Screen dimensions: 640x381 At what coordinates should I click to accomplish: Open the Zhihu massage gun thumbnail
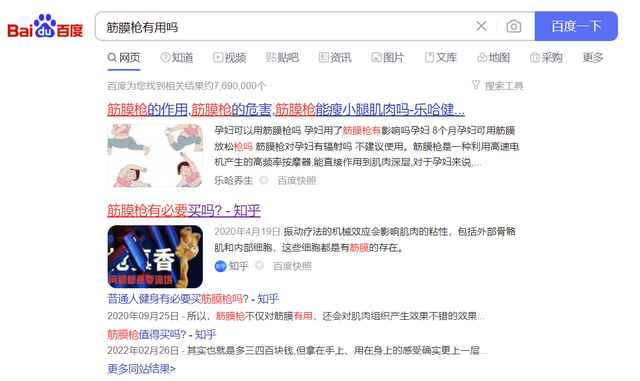pyautogui.click(x=155, y=256)
